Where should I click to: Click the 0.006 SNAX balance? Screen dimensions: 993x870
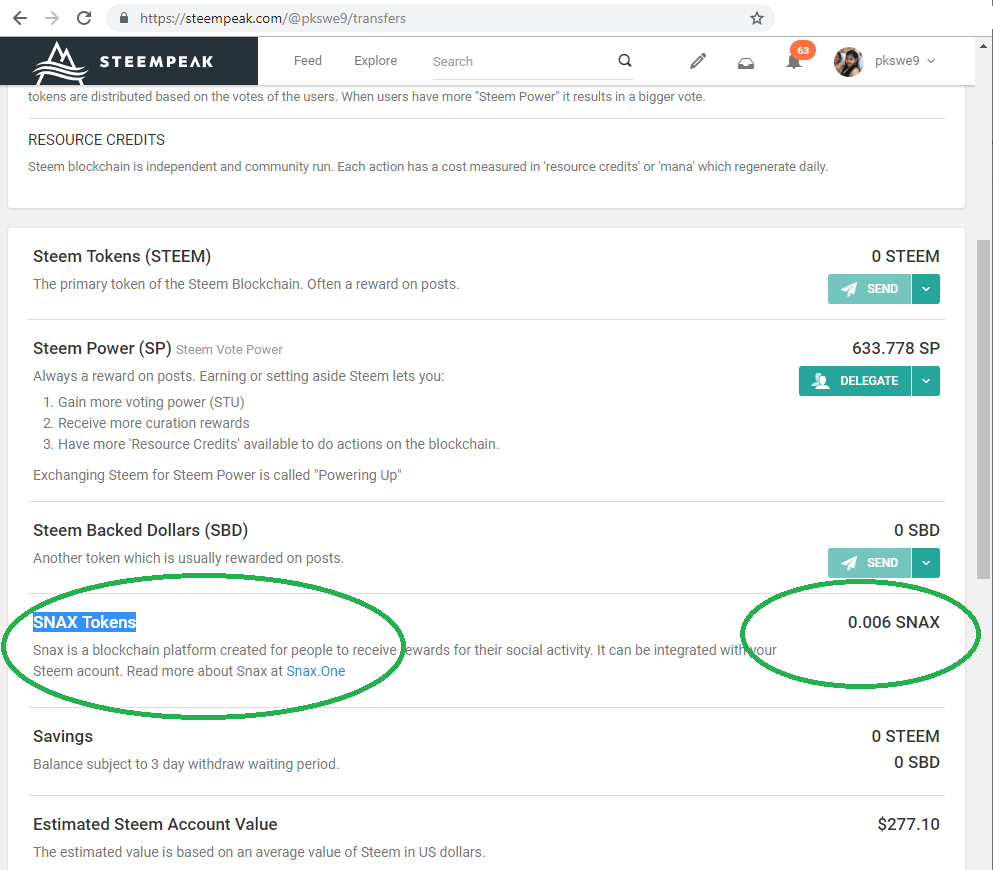click(894, 622)
